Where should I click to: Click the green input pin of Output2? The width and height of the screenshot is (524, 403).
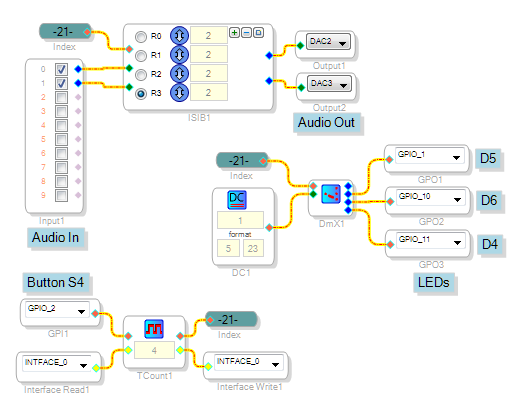pyautogui.click(x=301, y=88)
